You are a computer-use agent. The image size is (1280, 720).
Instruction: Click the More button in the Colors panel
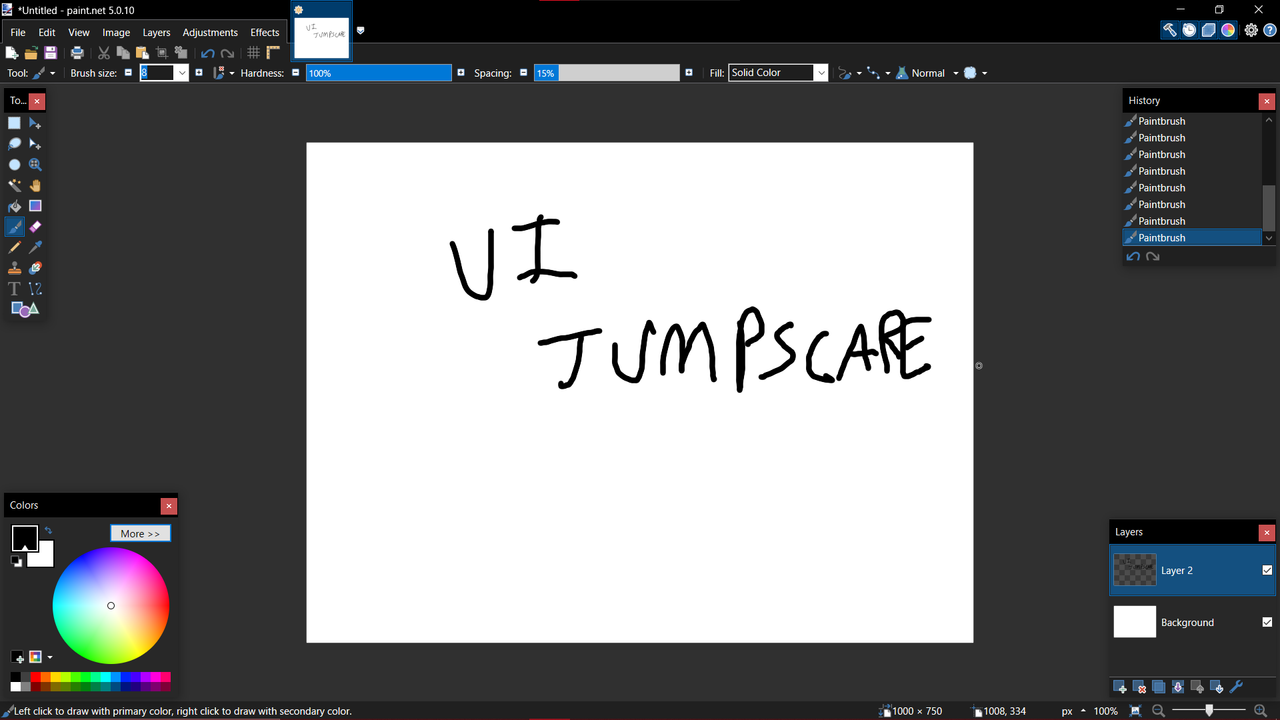(x=140, y=533)
